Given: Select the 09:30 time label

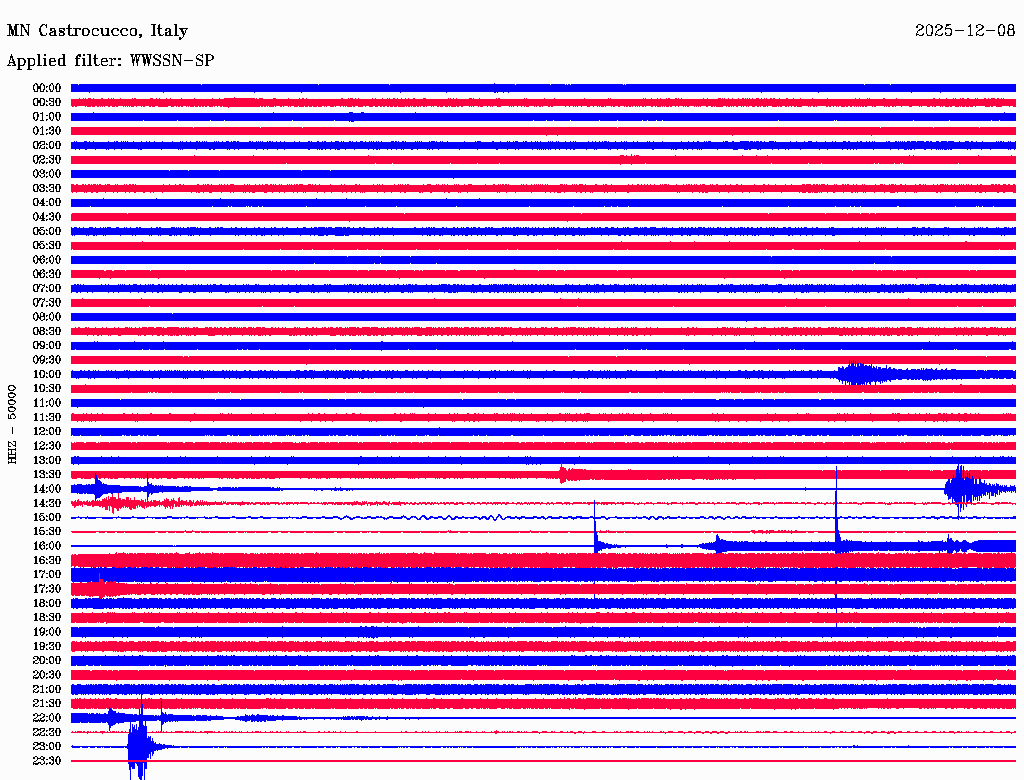Looking at the screenshot, I should click(x=47, y=360).
